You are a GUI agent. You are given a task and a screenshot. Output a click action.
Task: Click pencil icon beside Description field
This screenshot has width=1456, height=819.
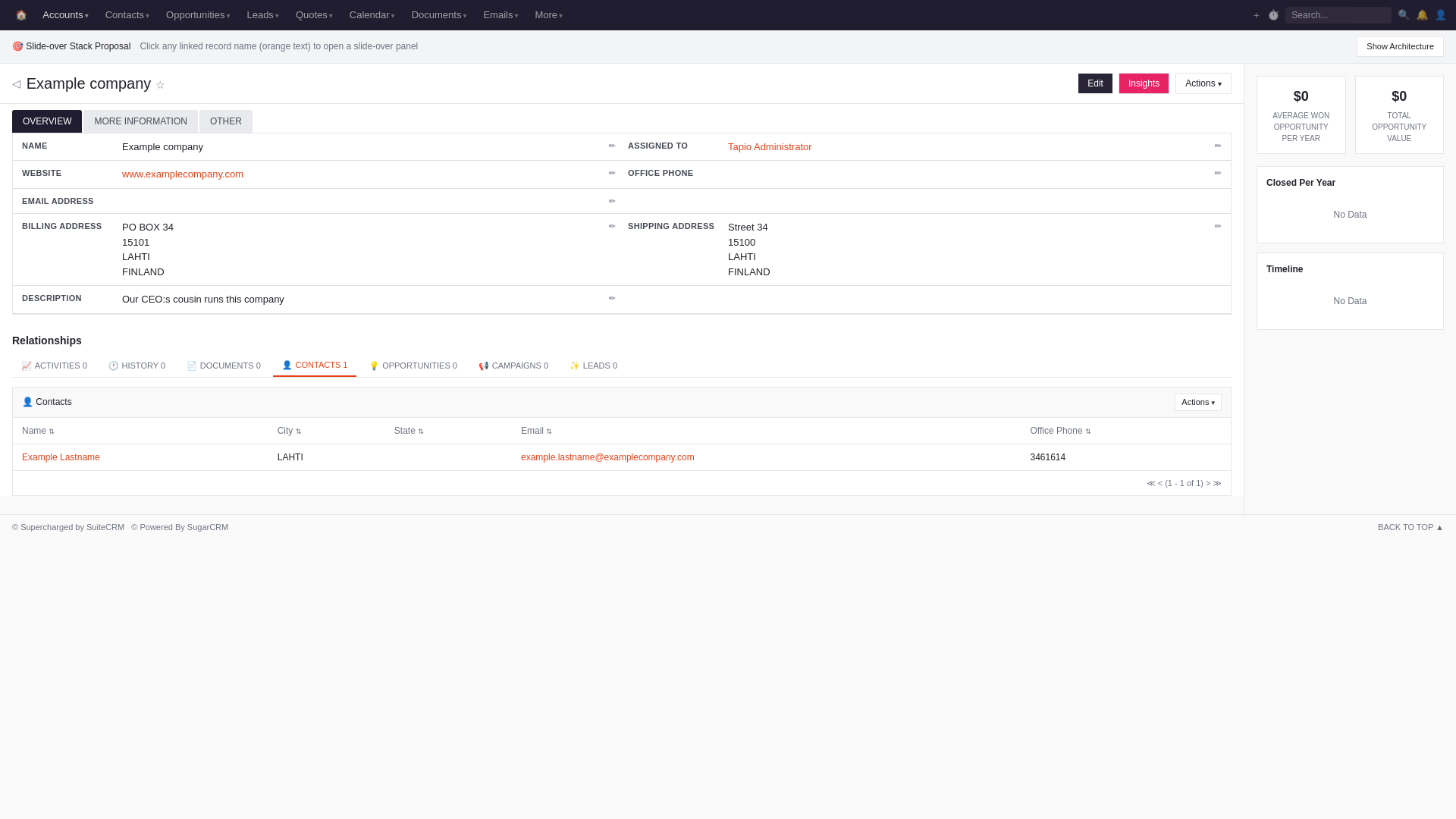pyautogui.click(x=612, y=299)
